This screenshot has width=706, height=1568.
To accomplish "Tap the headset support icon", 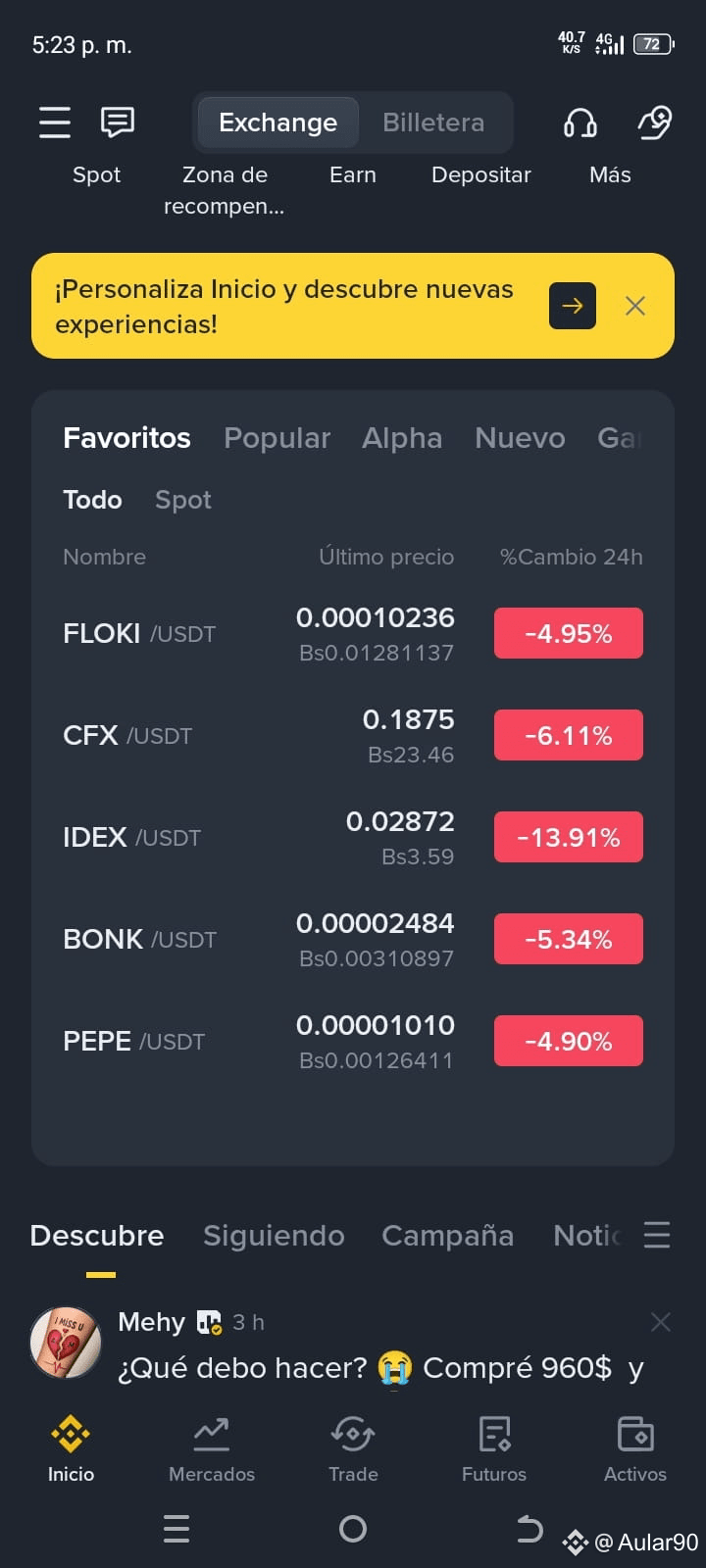I will tap(580, 123).
